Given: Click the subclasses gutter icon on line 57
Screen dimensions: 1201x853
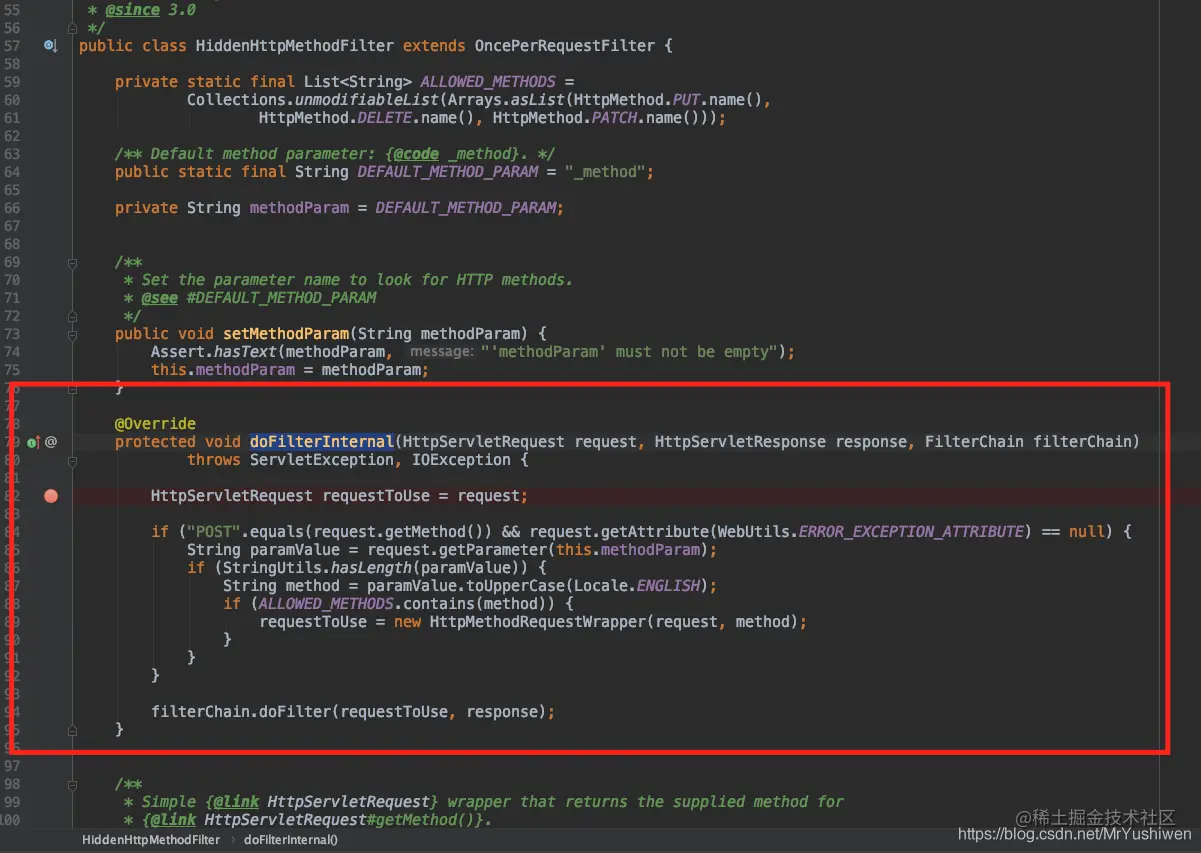Looking at the screenshot, I should click(50, 45).
